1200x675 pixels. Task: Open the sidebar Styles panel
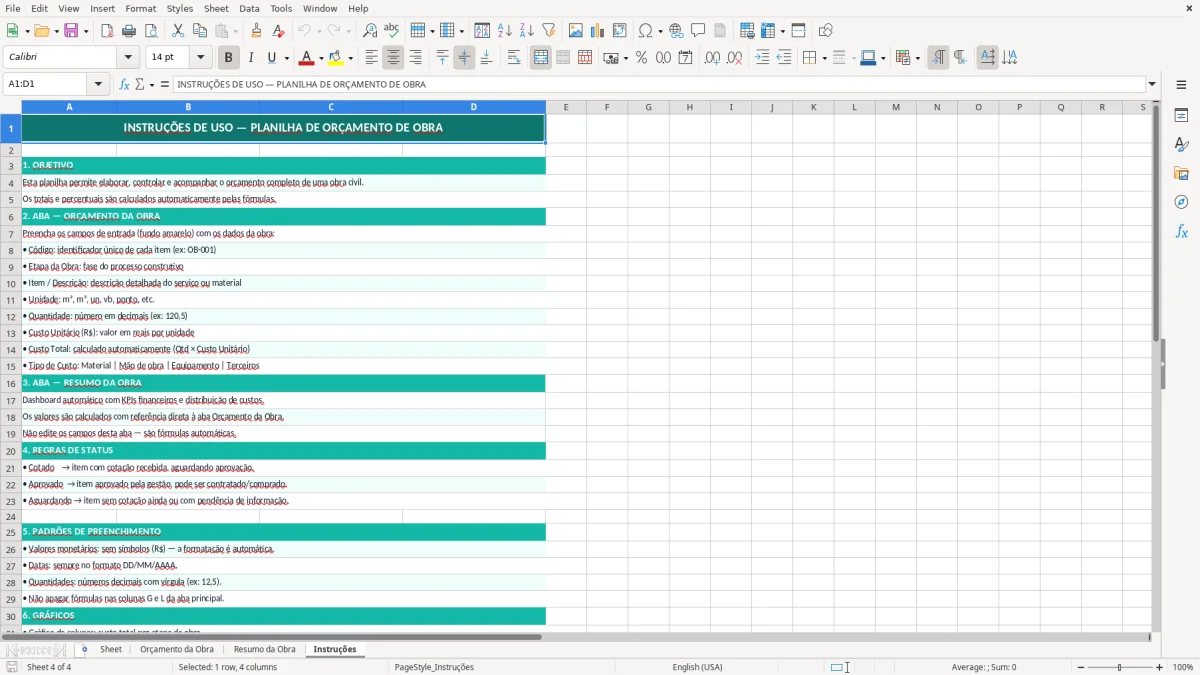[x=1181, y=144]
